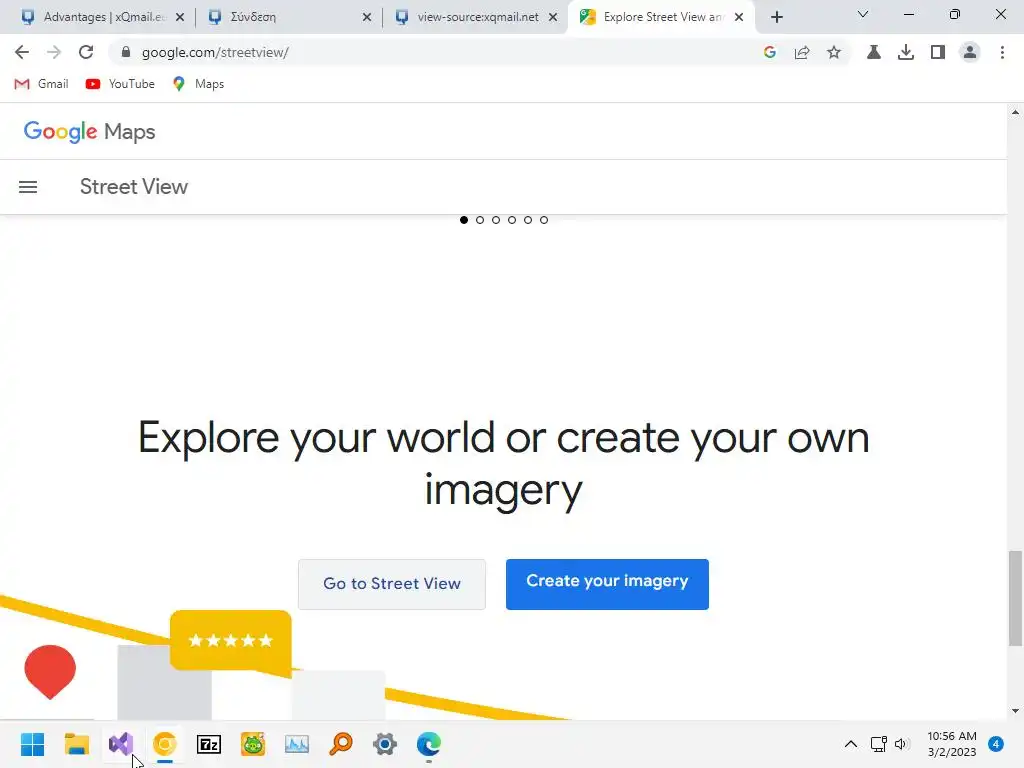Click the scrollbar down arrow
The width and height of the screenshot is (1024, 768).
1015,711
